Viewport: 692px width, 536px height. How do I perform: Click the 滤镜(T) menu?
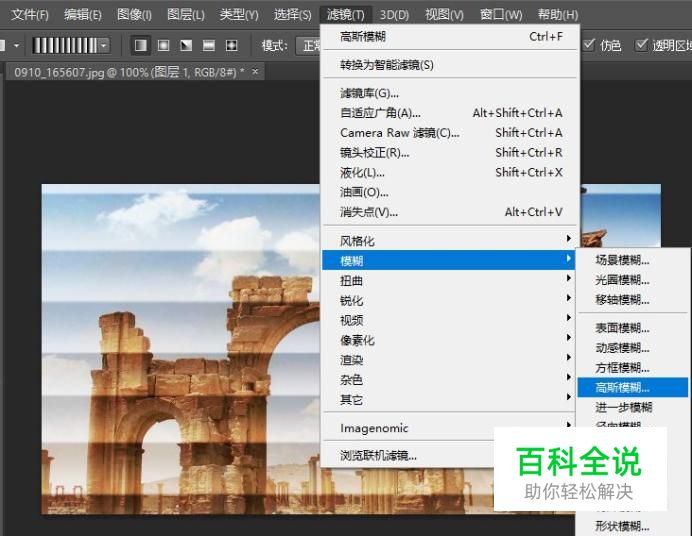(346, 15)
